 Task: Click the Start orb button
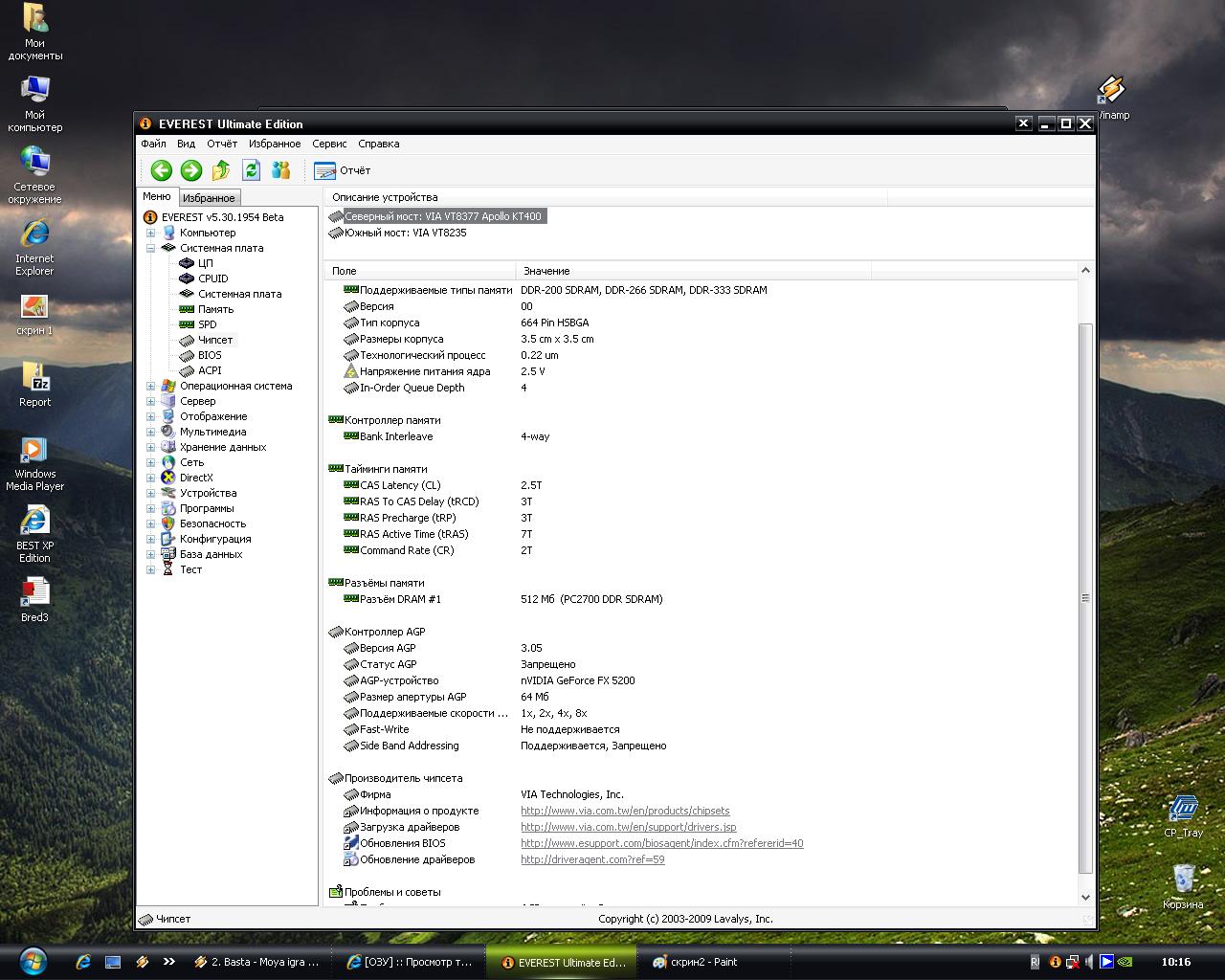point(33,961)
